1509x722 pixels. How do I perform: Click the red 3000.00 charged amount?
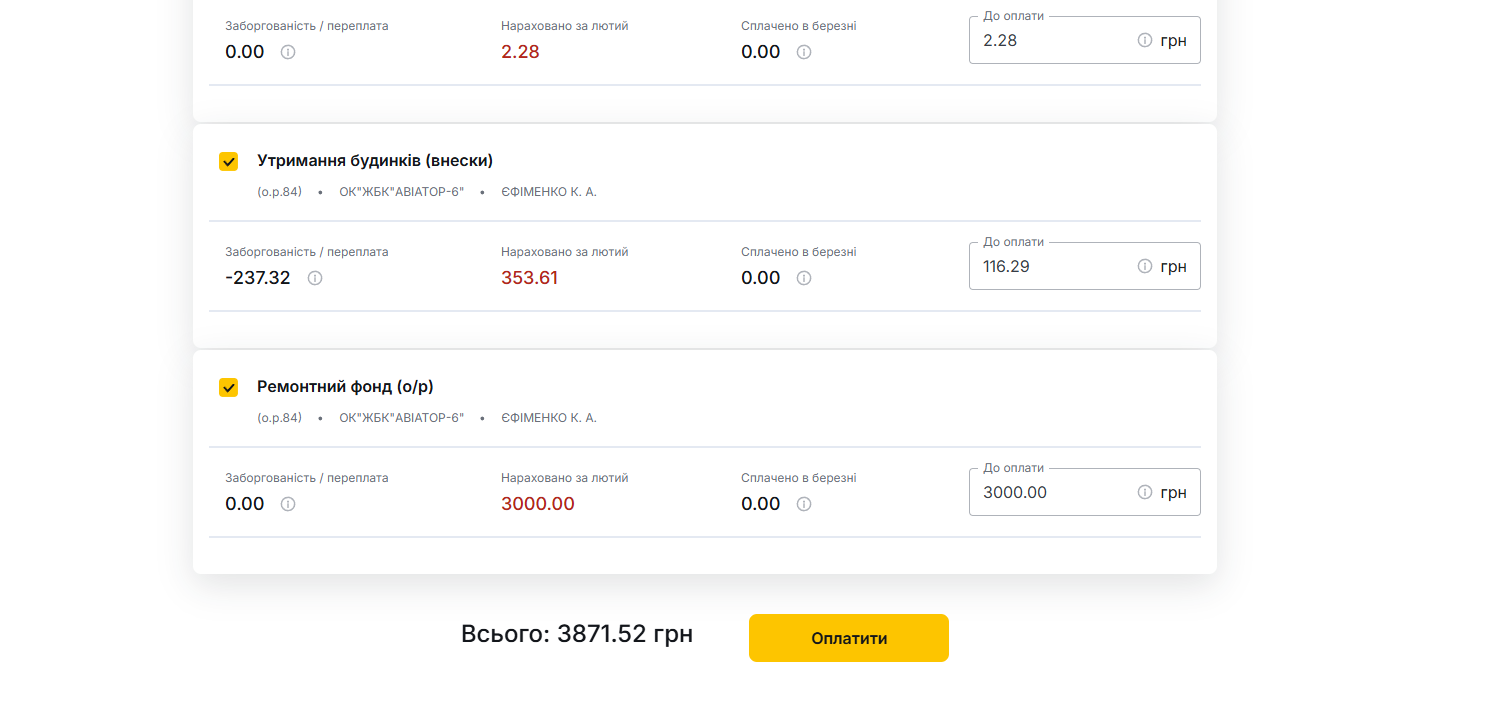[538, 504]
